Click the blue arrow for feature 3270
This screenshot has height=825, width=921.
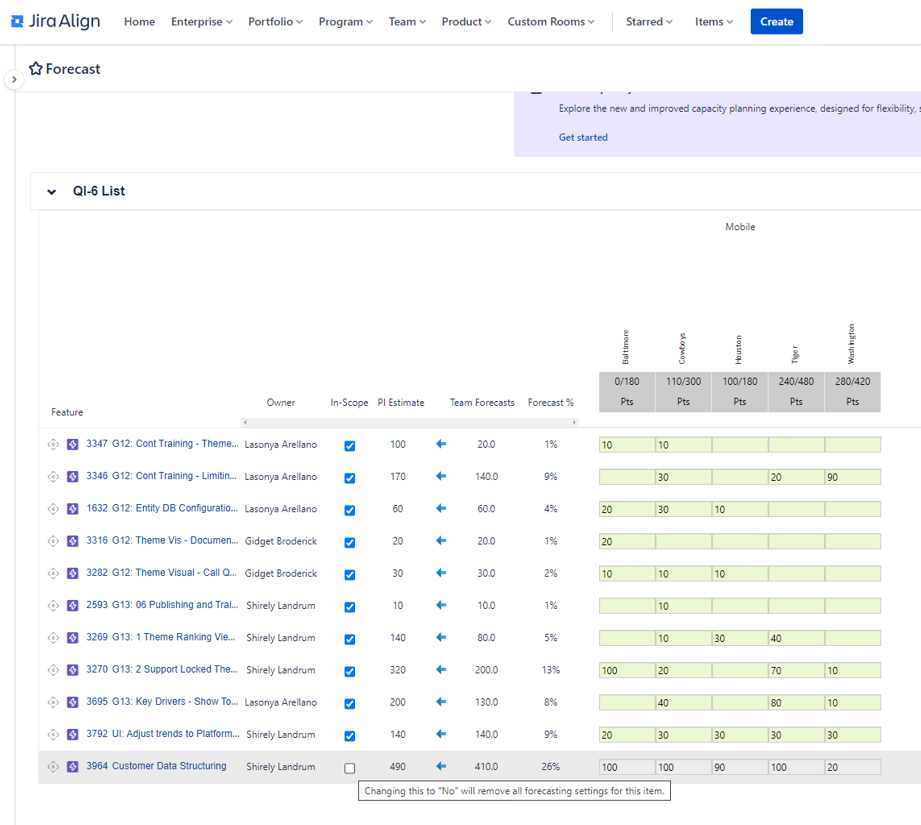tap(441, 669)
